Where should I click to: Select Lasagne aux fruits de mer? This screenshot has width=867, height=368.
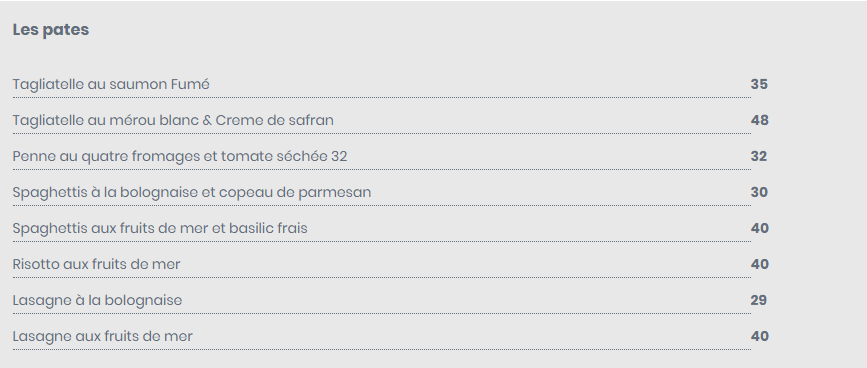click(x=103, y=336)
